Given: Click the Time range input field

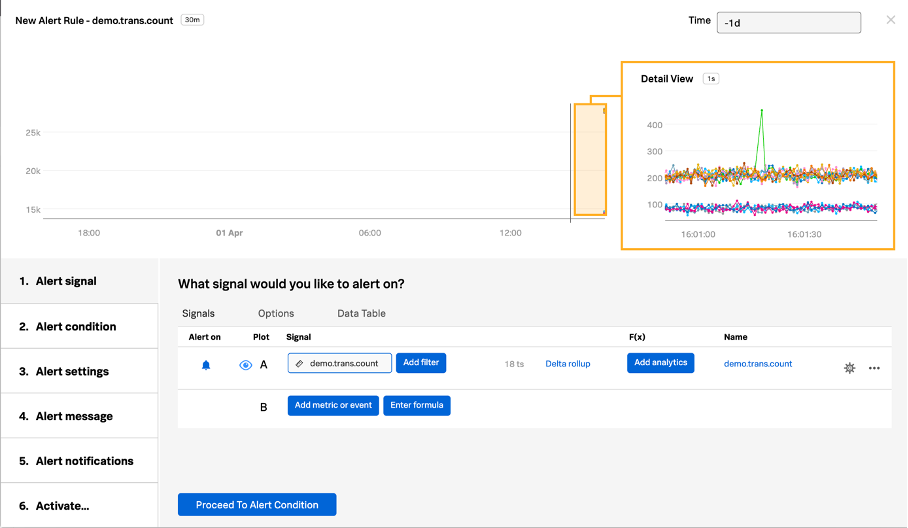Looking at the screenshot, I should [788, 22].
